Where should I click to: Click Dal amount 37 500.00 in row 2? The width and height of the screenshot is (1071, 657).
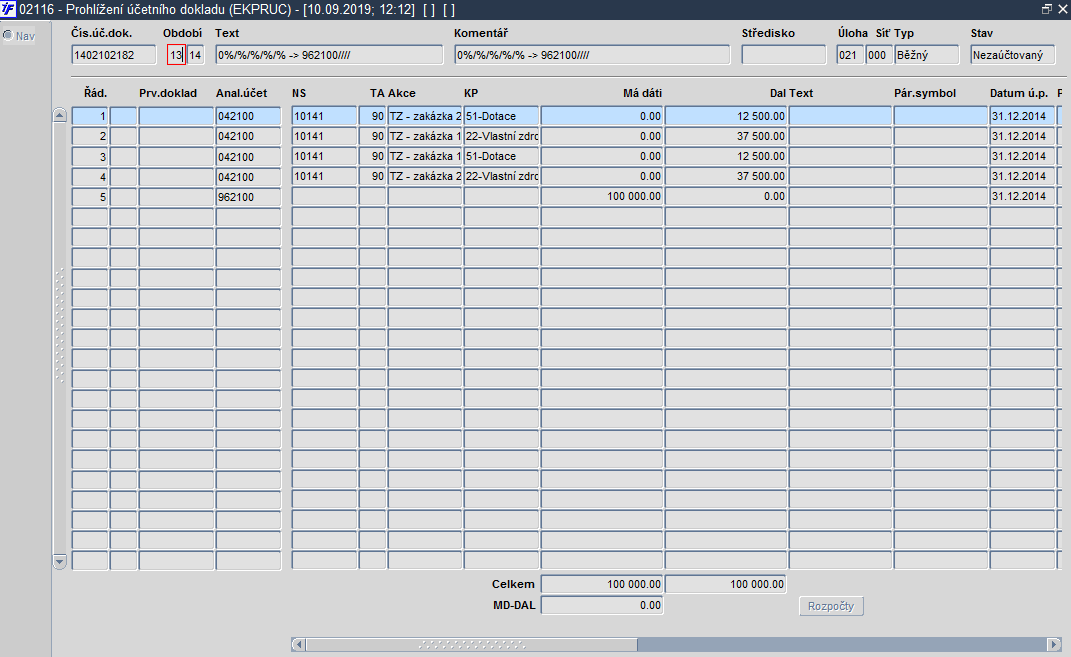726,136
